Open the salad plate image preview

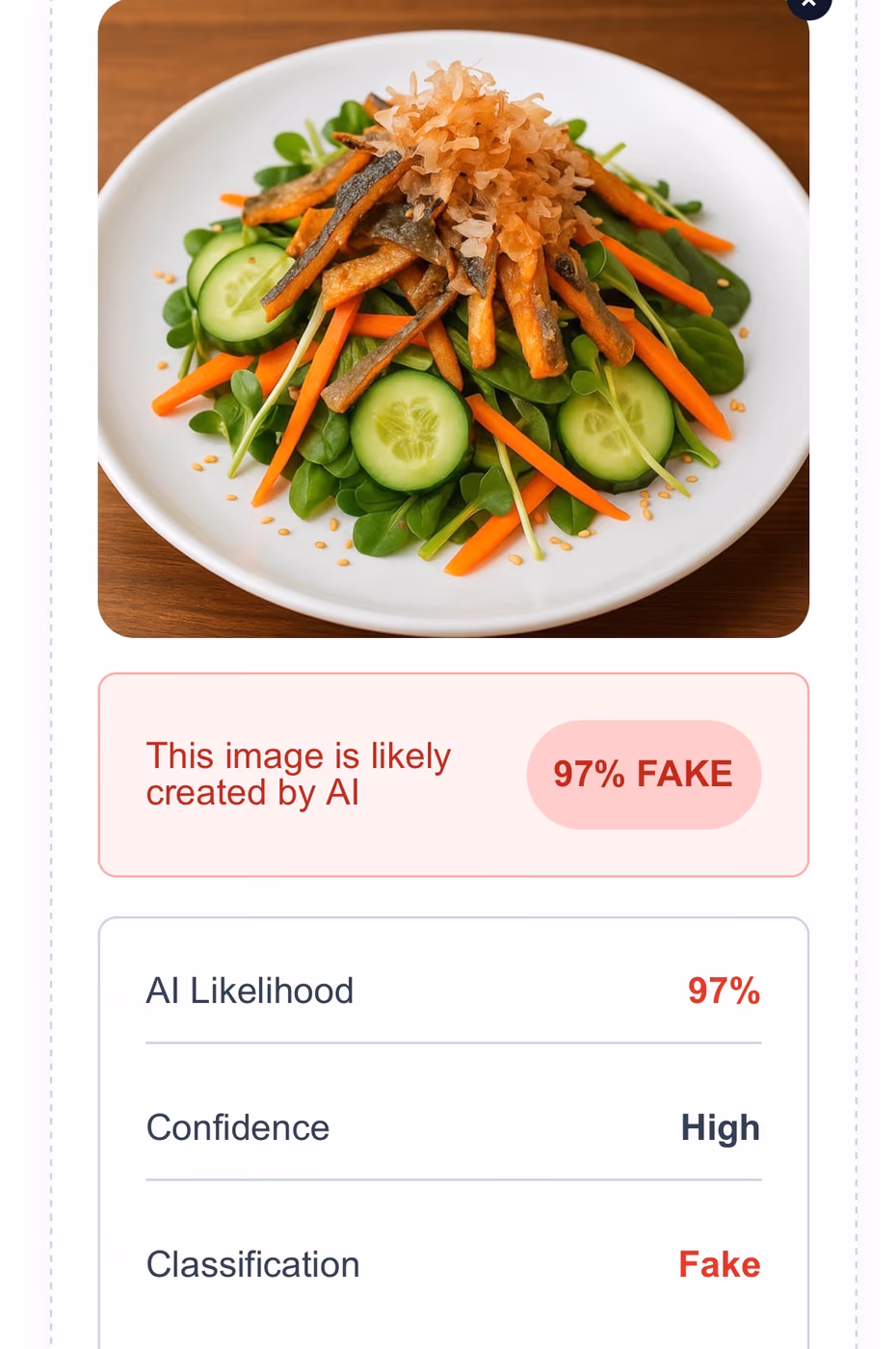pos(453,318)
